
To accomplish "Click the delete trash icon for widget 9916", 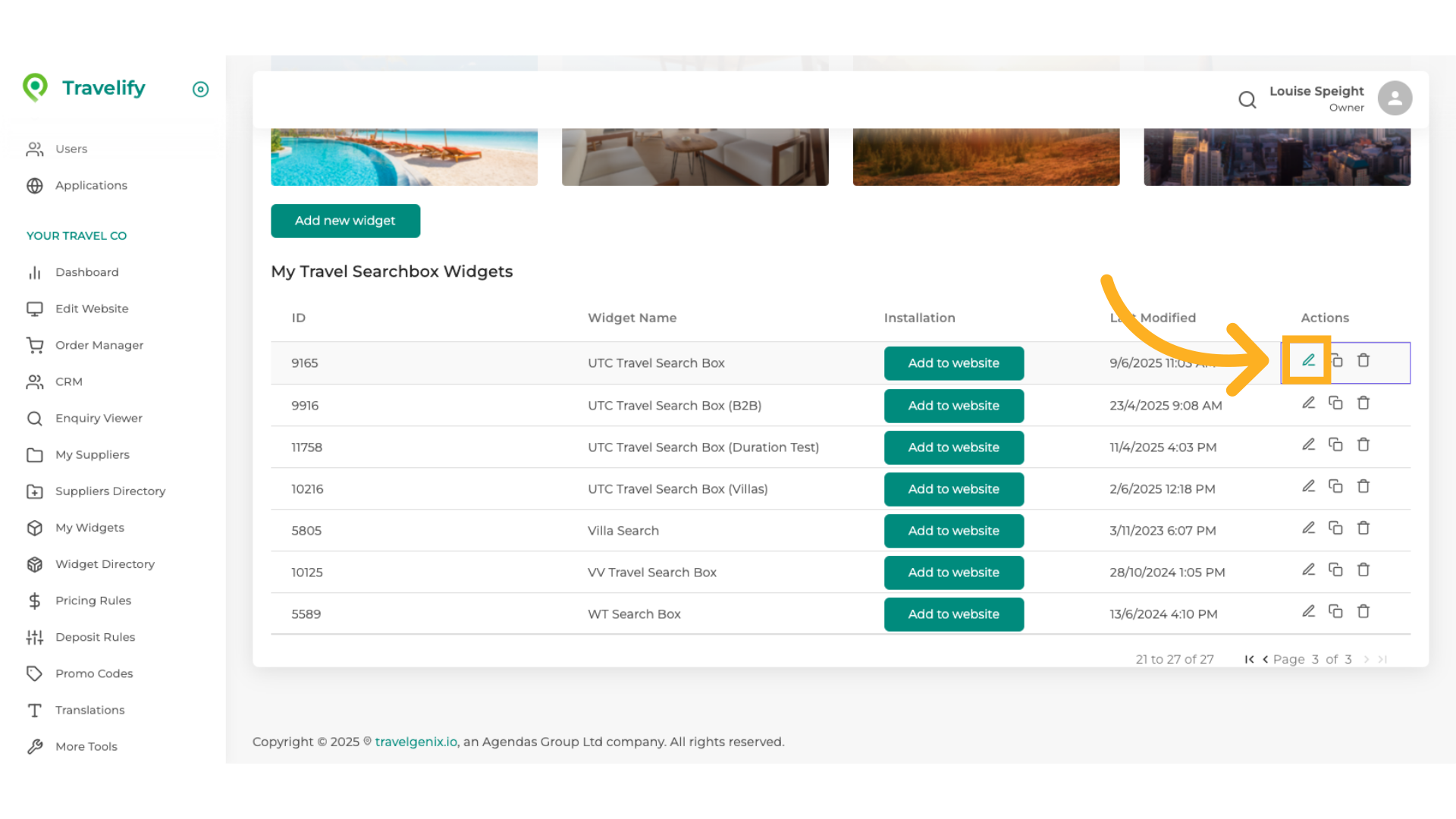I will click(1363, 403).
